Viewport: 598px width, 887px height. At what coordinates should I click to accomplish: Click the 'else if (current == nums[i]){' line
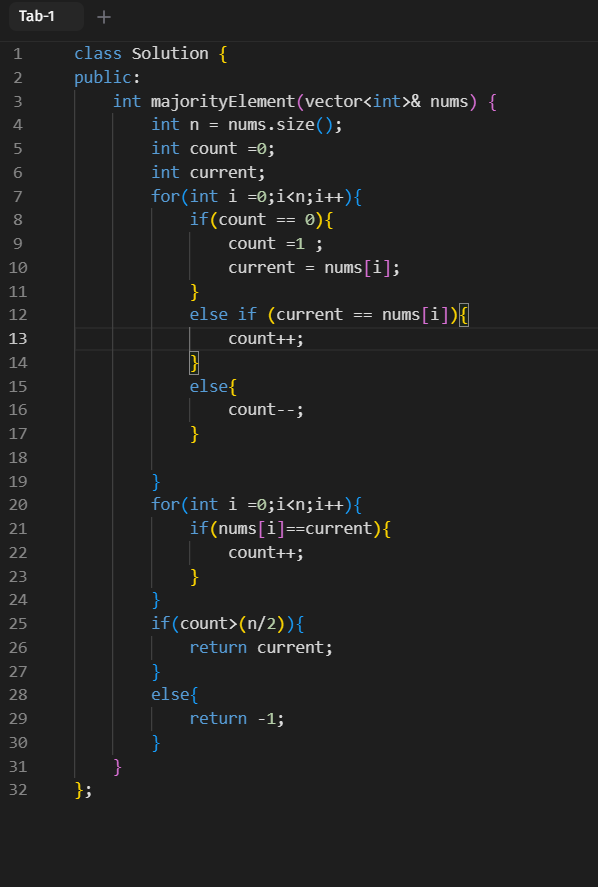coord(329,315)
